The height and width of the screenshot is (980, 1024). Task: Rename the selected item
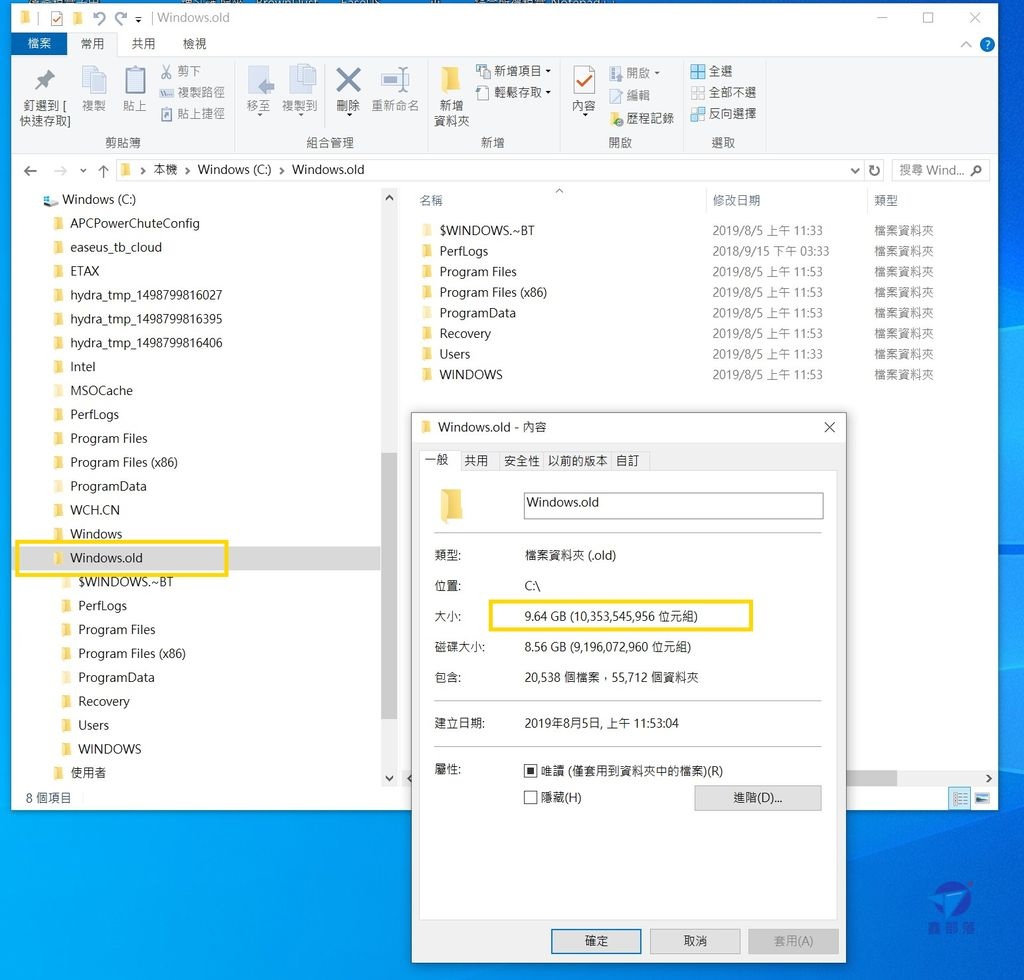click(395, 88)
